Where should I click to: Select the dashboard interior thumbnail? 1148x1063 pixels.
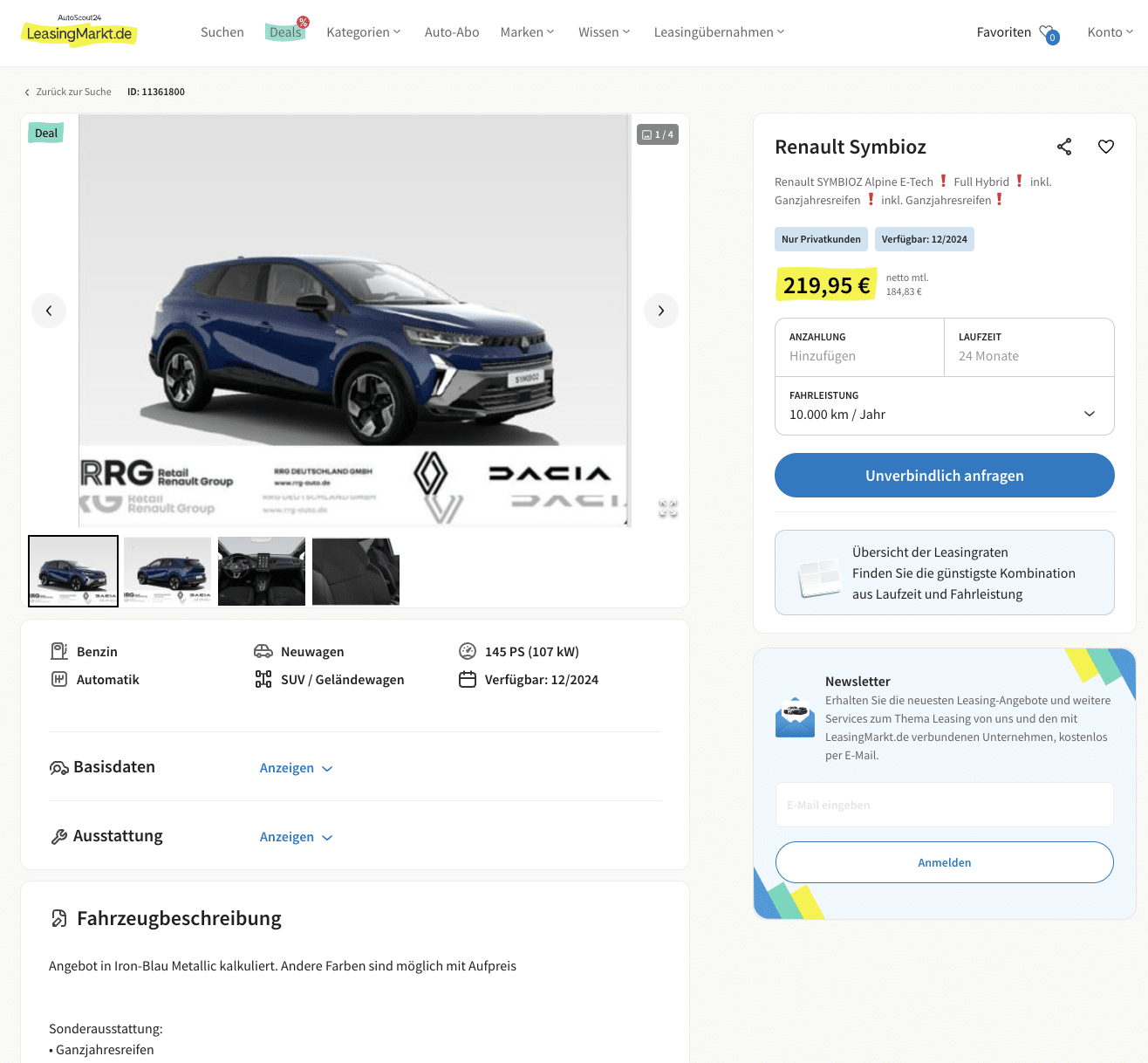pos(262,571)
